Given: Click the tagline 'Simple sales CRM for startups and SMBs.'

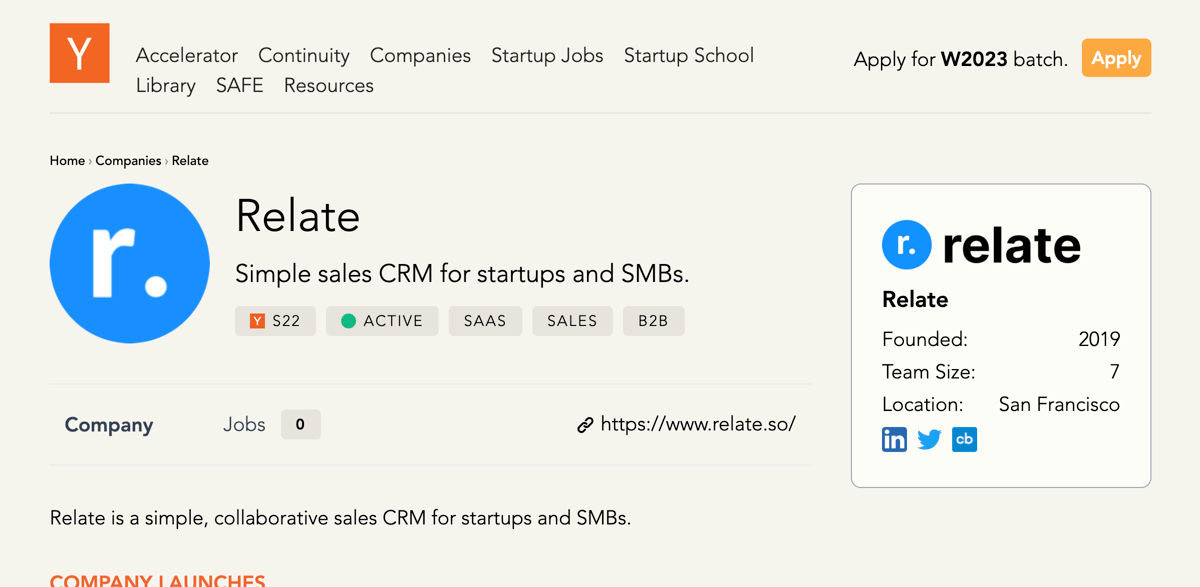Looking at the screenshot, I should (x=462, y=273).
